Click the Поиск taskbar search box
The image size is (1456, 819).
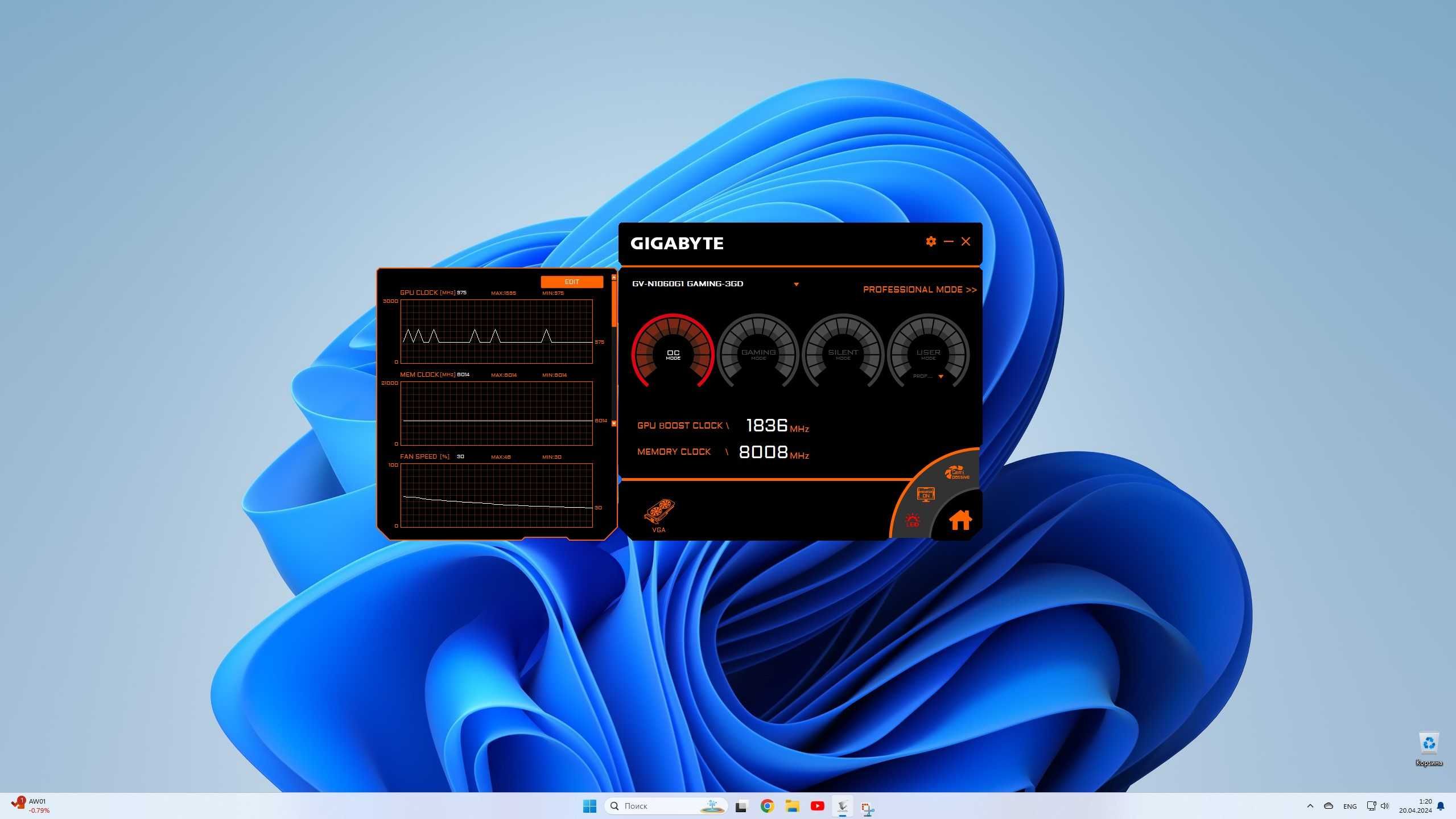(666, 806)
